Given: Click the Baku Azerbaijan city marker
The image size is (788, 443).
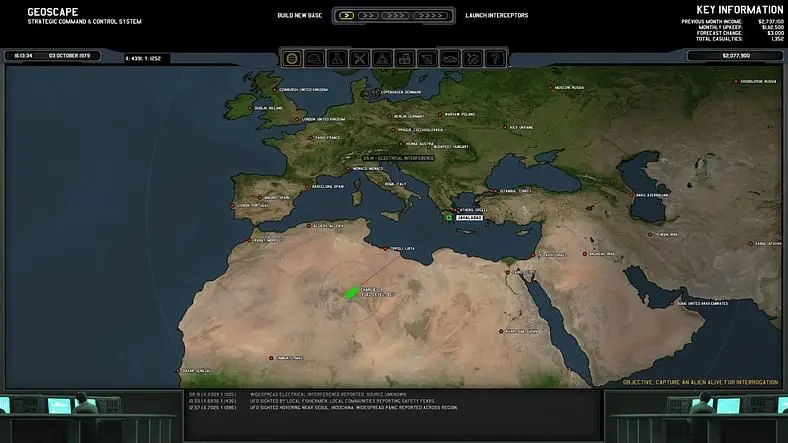Looking at the screenshot, I should click(632, 195).
